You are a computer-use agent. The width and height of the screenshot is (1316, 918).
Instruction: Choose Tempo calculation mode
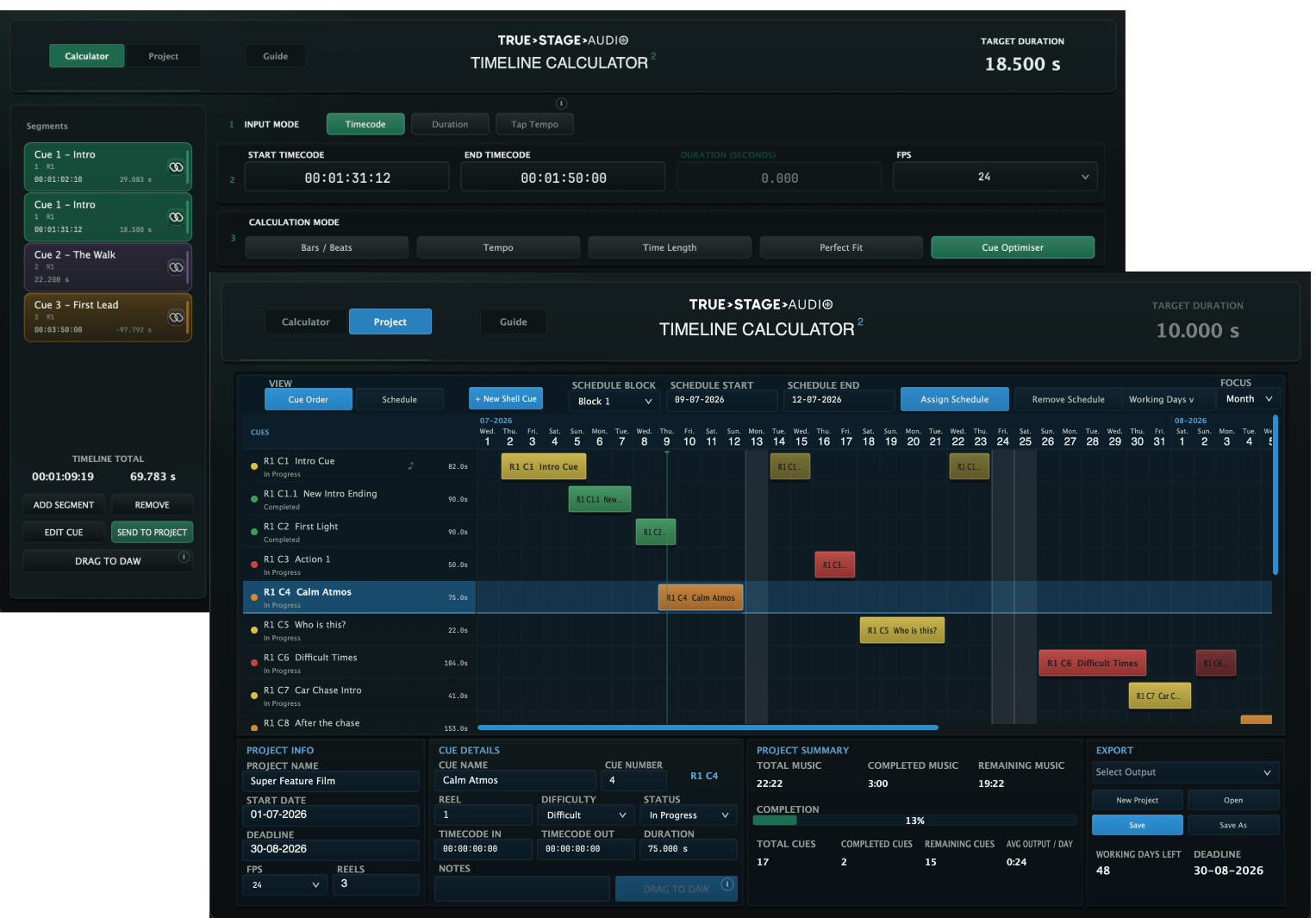[x=498, y=247]
